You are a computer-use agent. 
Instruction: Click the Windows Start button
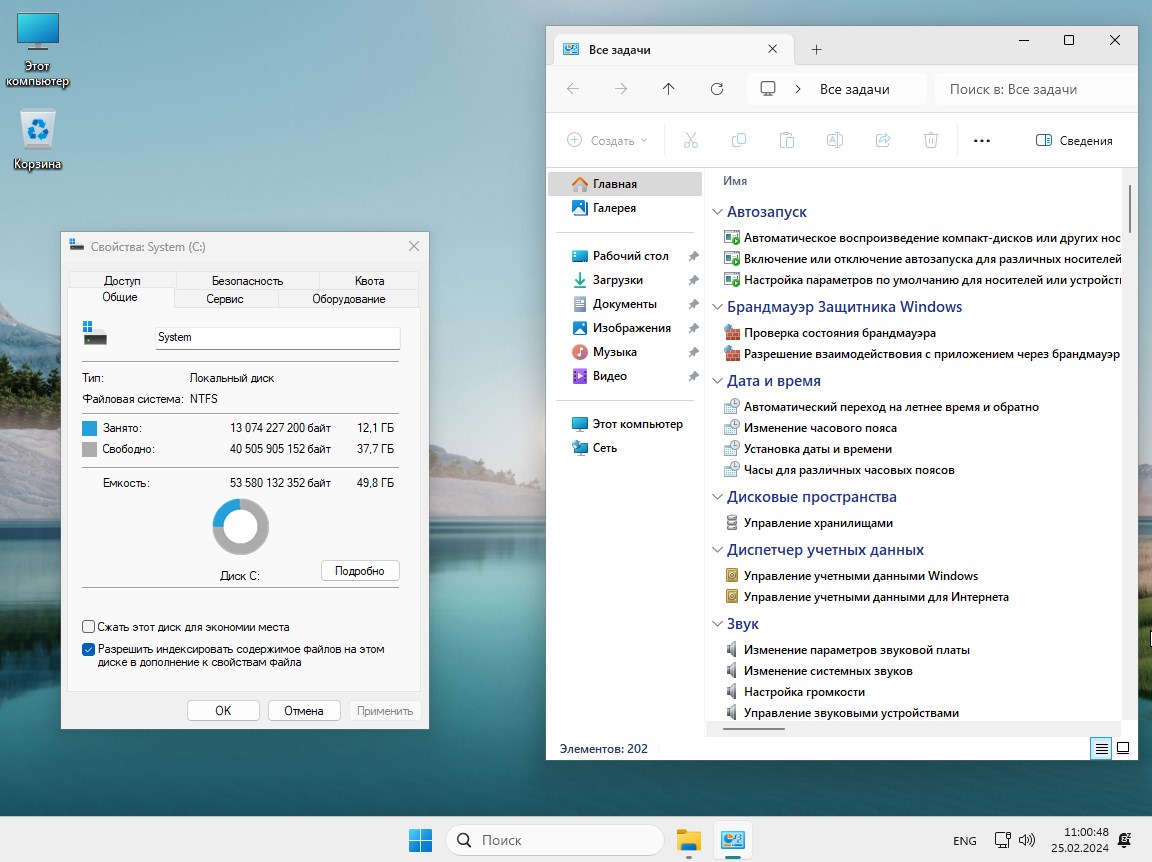(420, 840)
